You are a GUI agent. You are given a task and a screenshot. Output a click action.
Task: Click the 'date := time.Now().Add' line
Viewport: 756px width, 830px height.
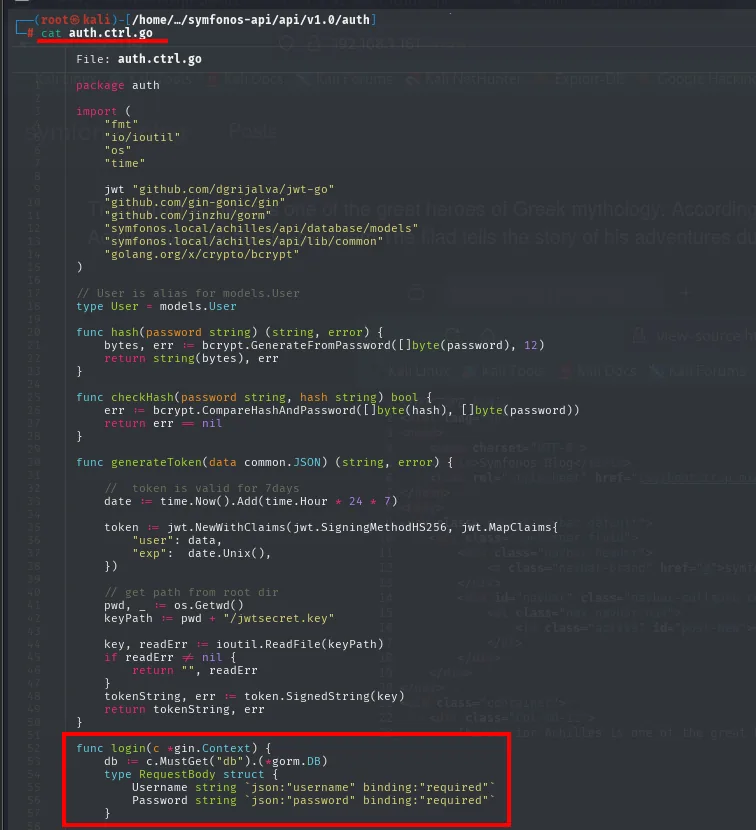coord(250,501)
